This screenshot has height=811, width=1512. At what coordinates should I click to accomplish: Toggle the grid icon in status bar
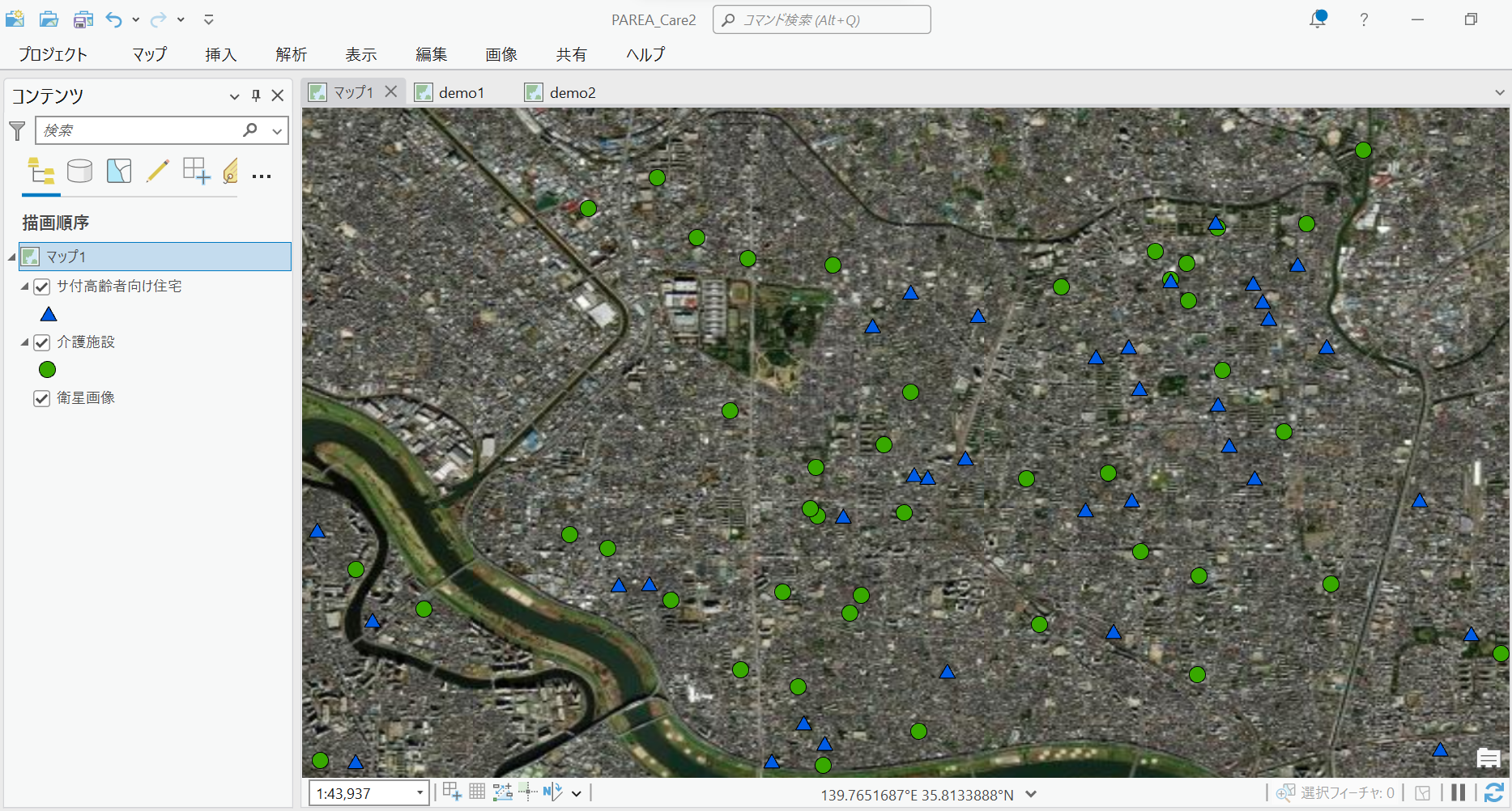(x=477, y=792)
